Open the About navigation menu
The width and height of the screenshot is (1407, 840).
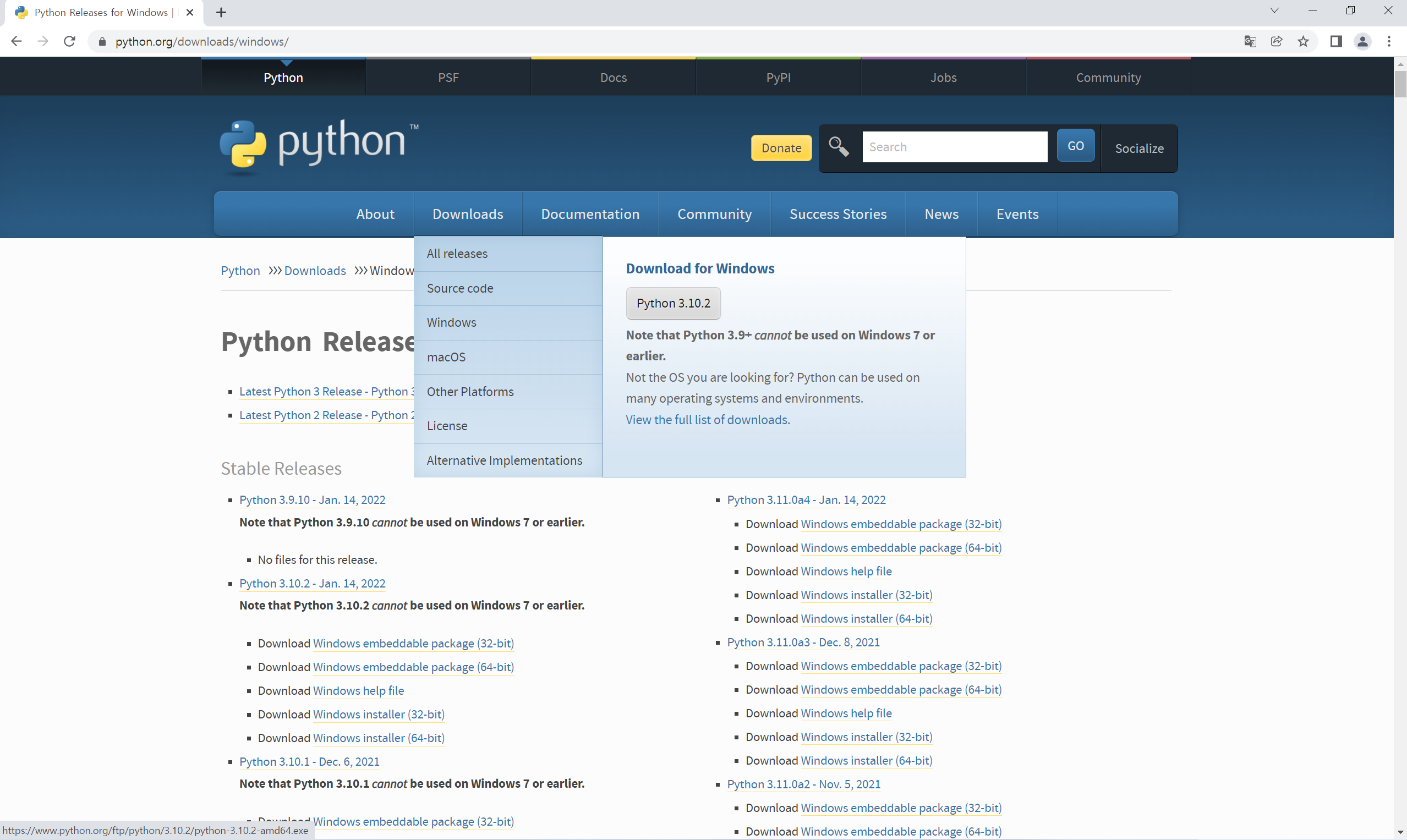click(375, 214)
